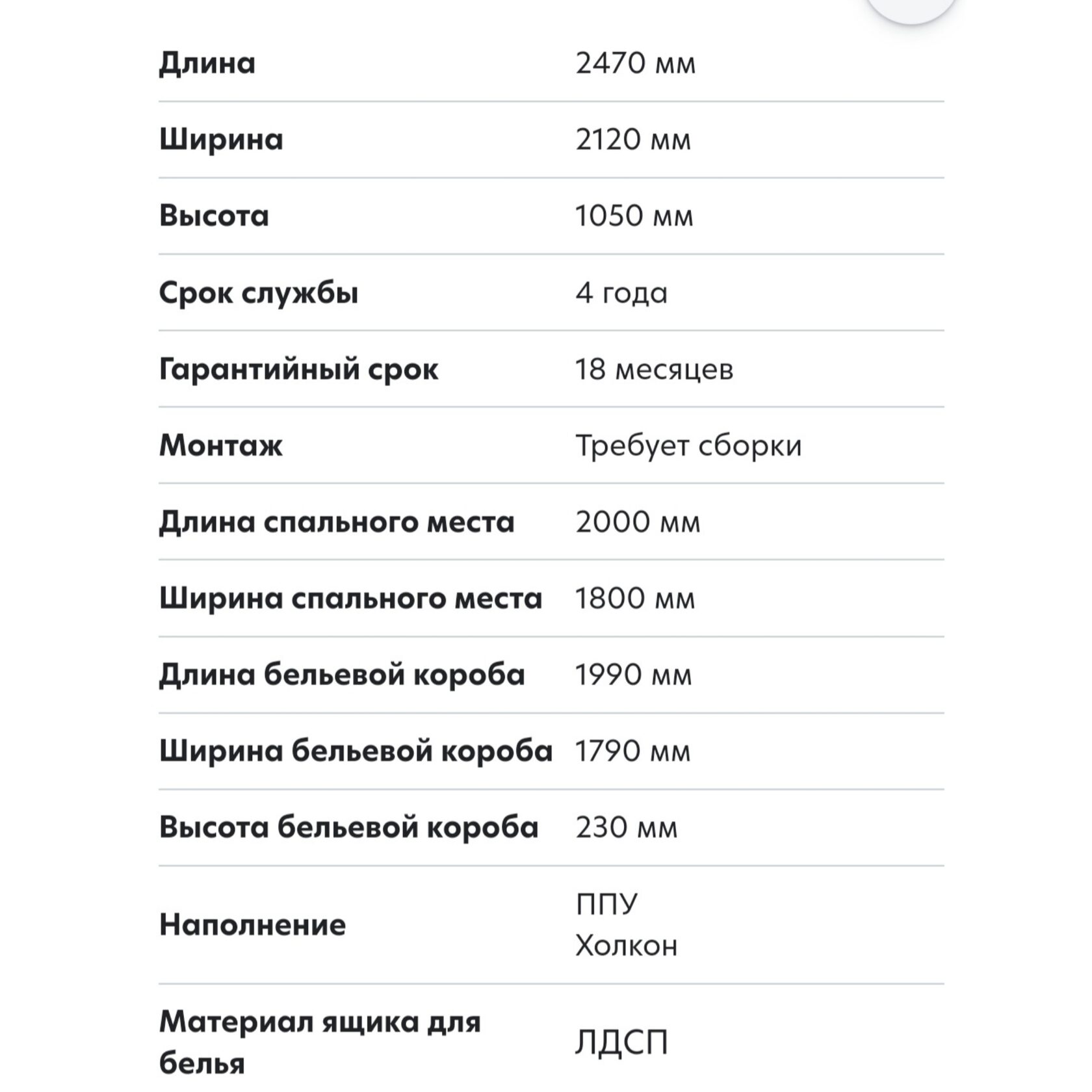
Task: Click the round floating button at top right
Action: 911,6
